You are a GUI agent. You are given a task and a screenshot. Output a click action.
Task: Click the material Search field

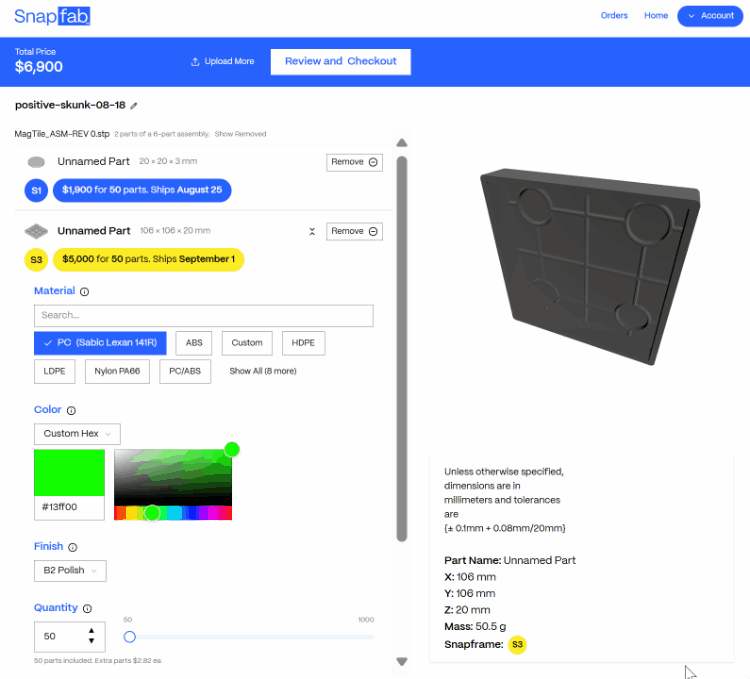coord(204,316)
